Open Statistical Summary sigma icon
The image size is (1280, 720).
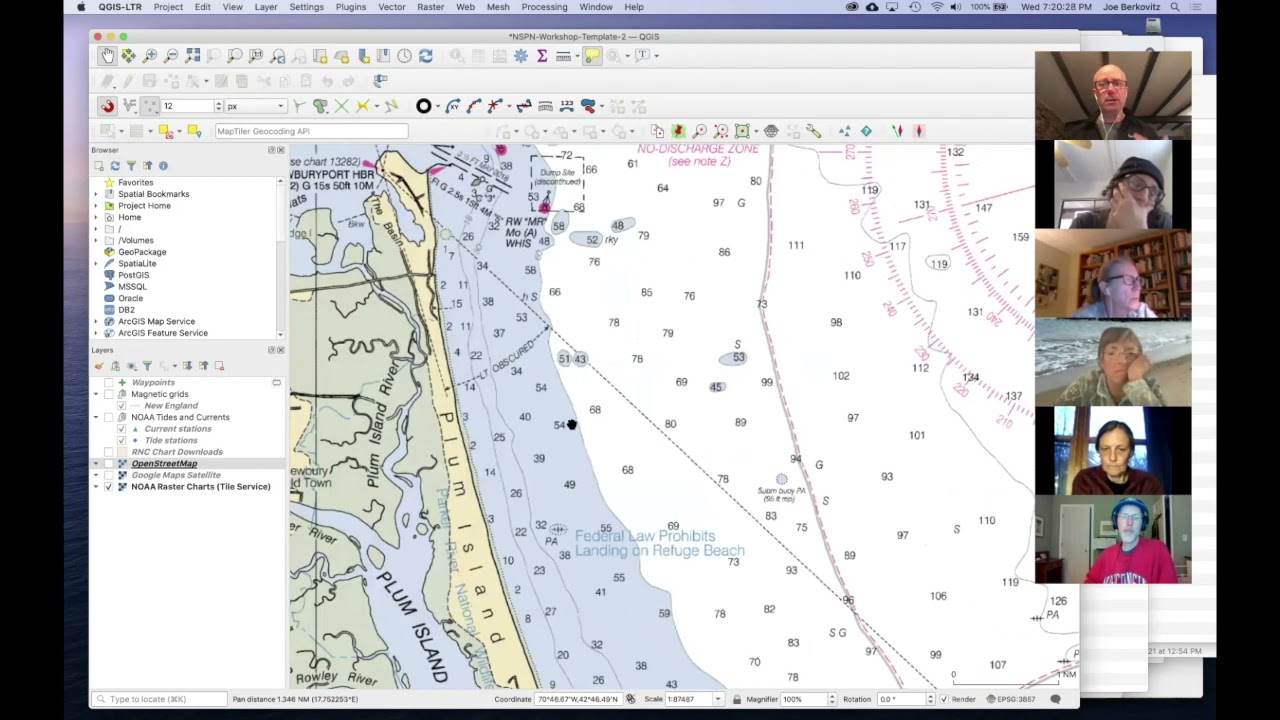tap(542, 56)
